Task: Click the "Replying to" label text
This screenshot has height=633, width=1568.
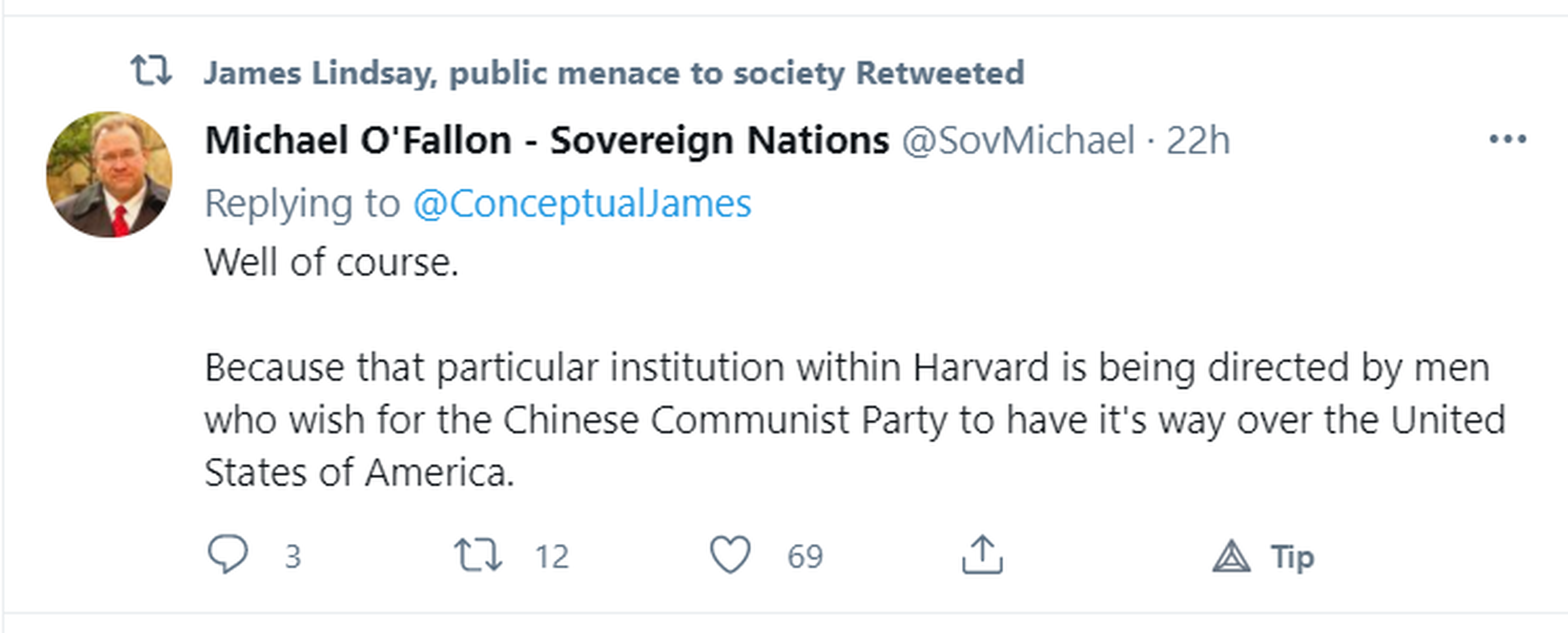Action: point(302,203)
